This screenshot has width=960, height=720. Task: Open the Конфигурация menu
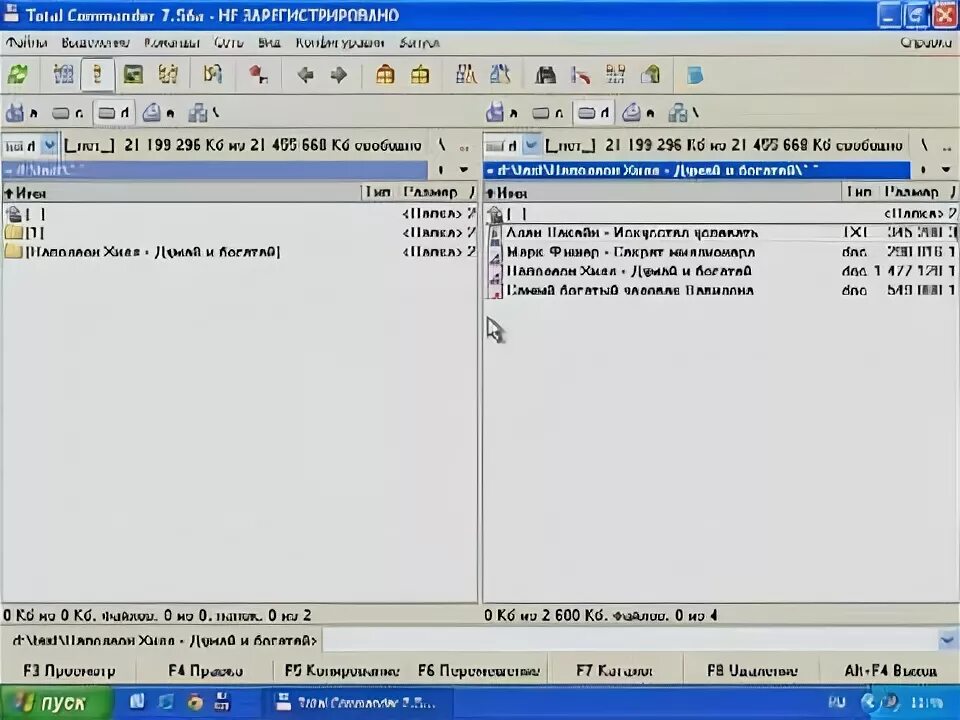(x=340, y=43)
